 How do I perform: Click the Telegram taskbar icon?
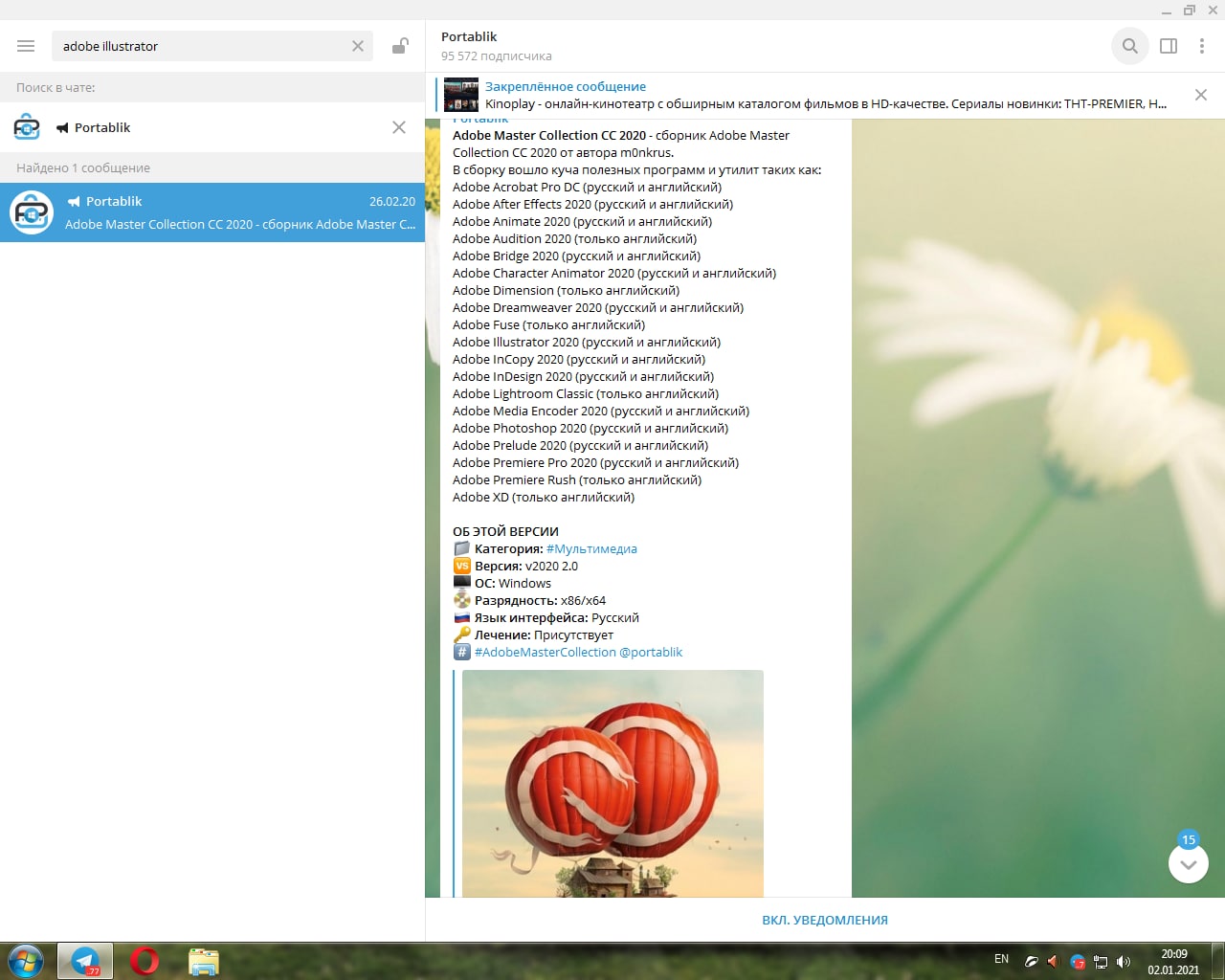[85, 961]
